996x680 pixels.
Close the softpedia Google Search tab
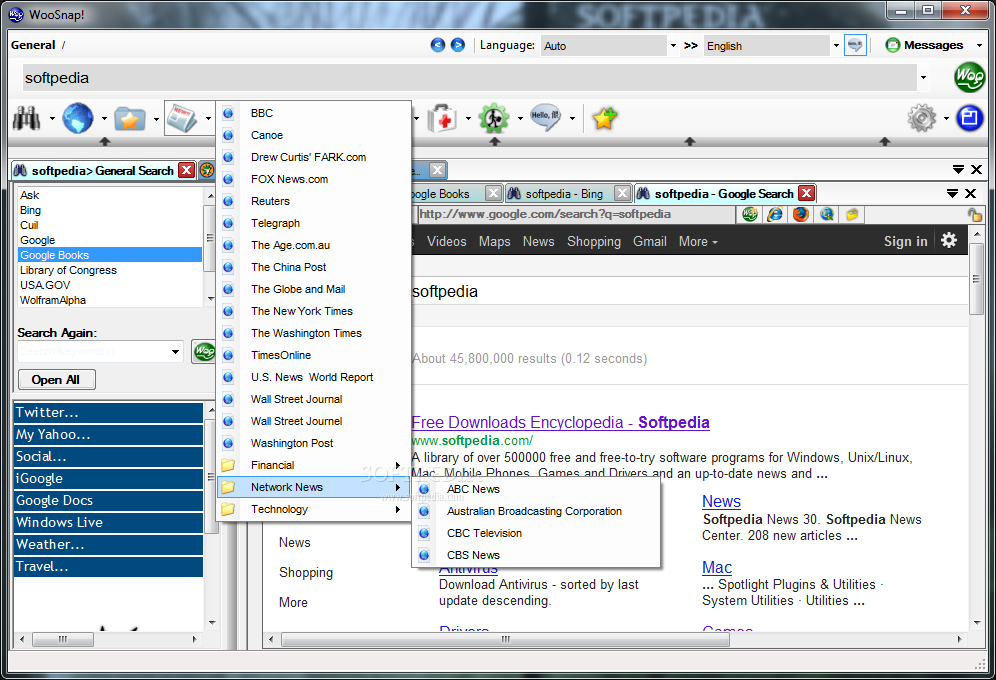coord(806,194)
